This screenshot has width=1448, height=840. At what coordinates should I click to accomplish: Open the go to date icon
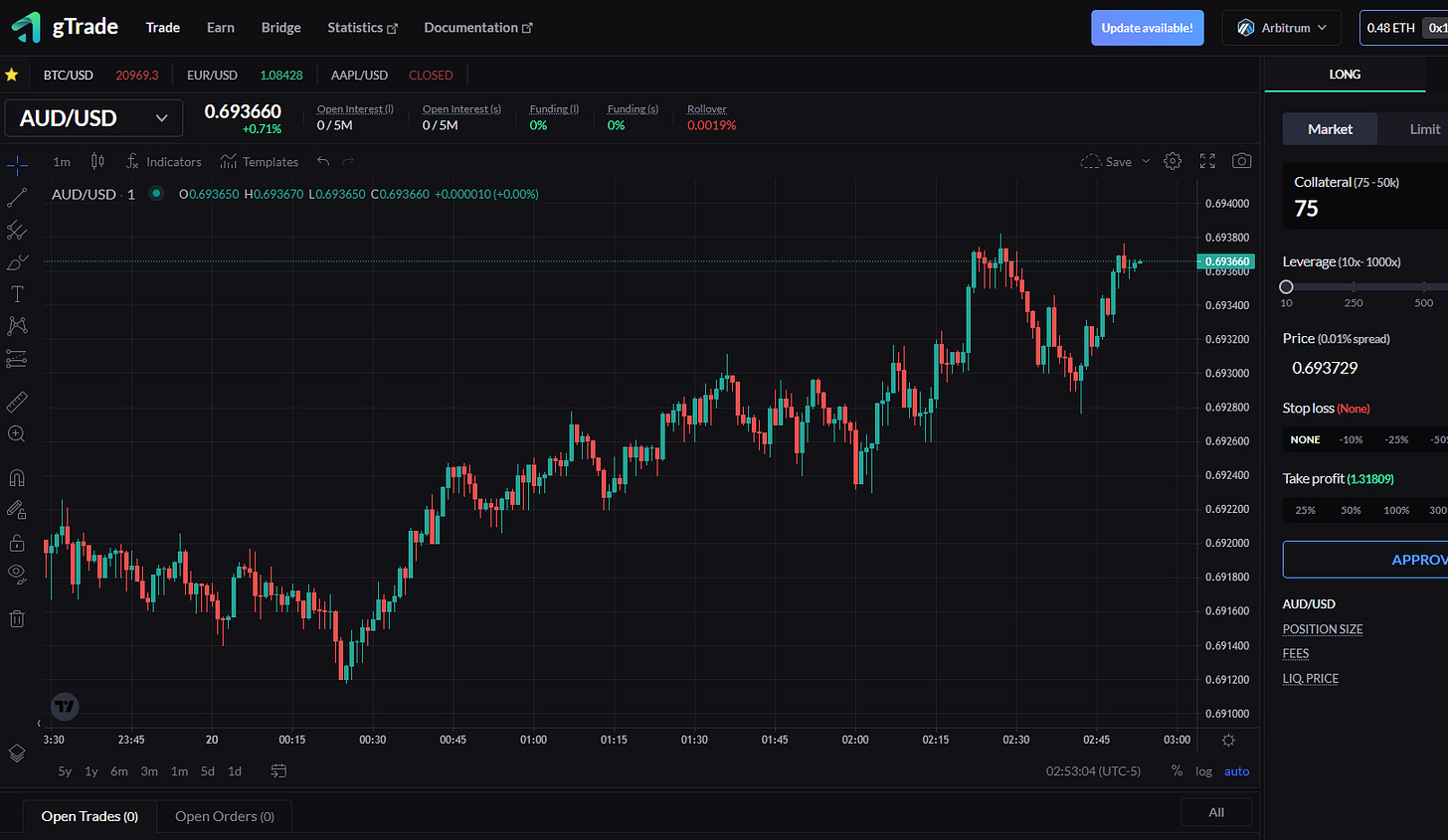tap(278, 771)
